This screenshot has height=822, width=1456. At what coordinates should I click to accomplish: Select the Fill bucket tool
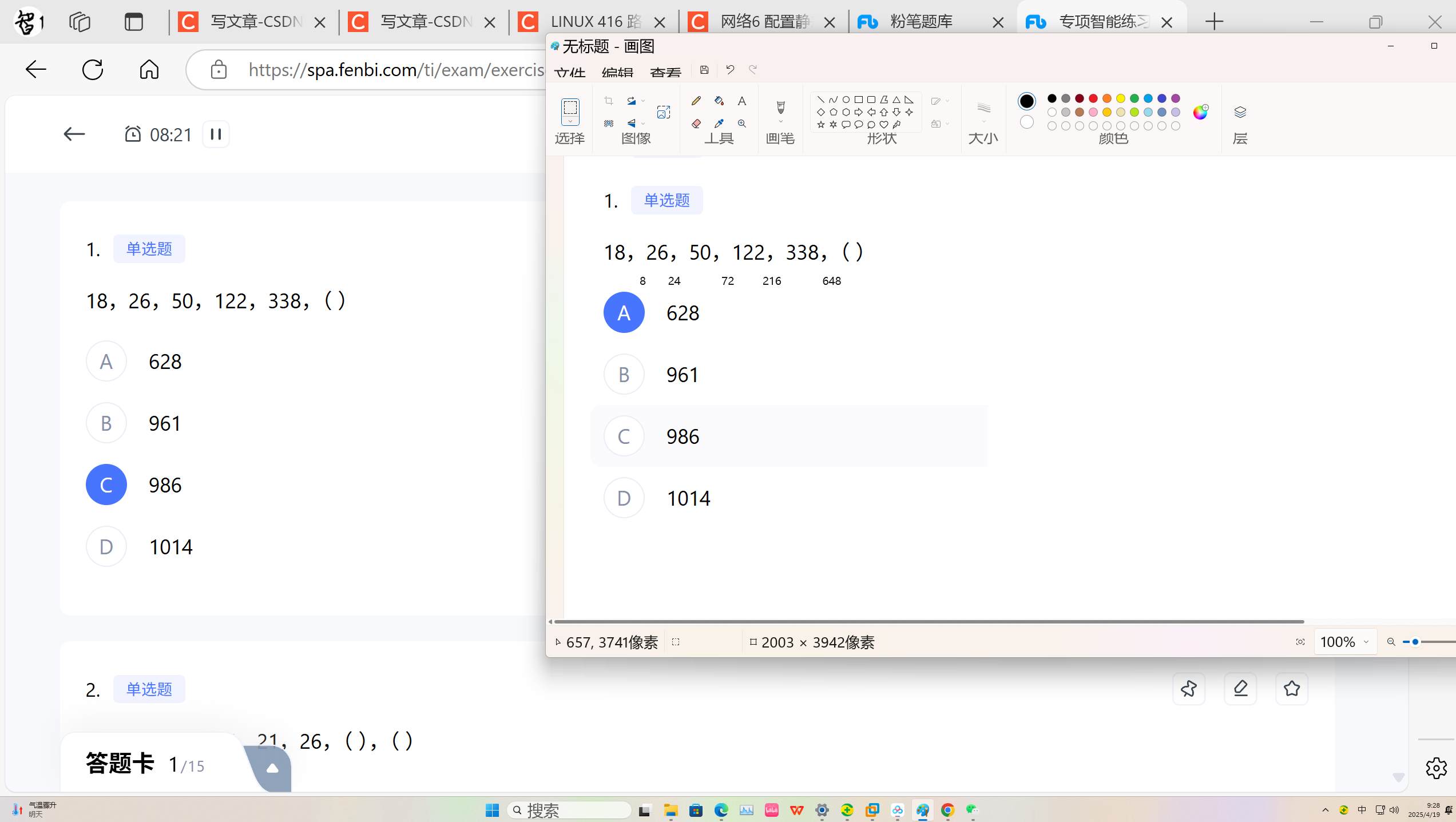[719, 101]
